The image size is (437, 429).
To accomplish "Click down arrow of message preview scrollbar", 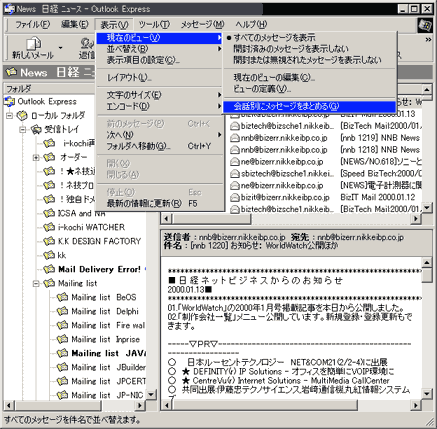I will point(427,393).
